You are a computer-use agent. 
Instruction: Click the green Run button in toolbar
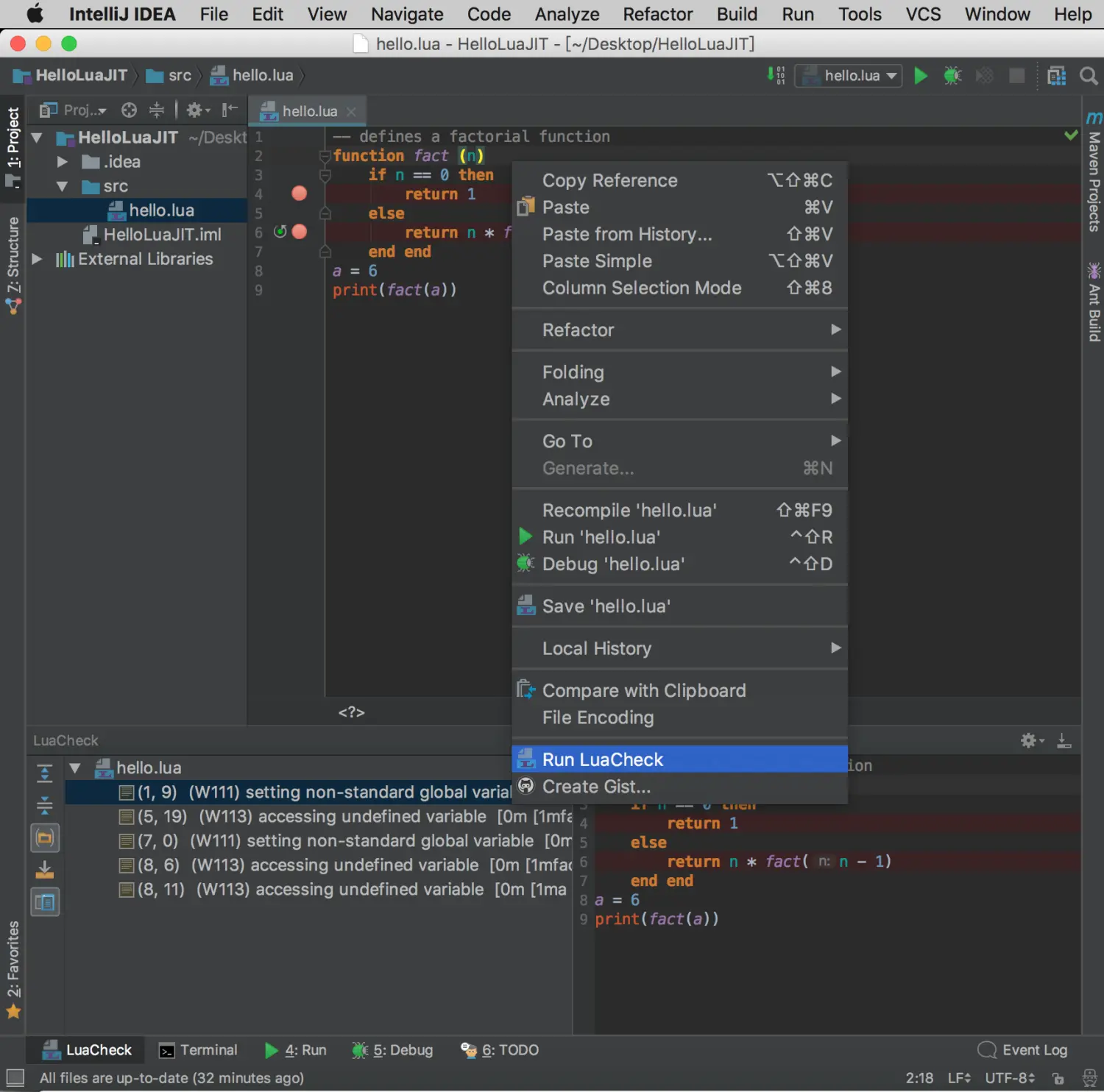[x=920, y=76]
